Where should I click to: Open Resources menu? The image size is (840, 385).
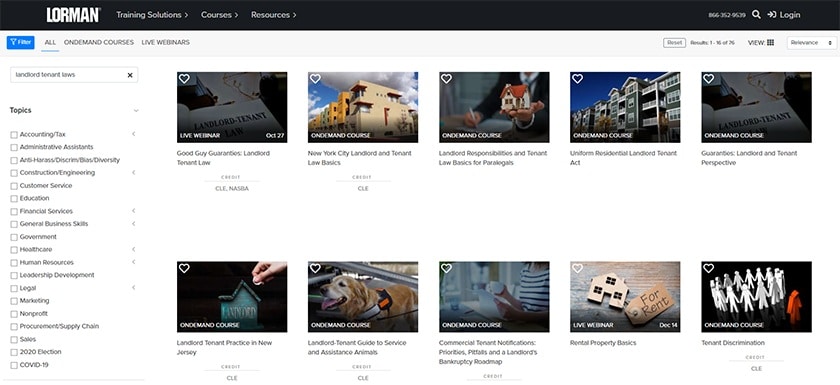[274, 15]
